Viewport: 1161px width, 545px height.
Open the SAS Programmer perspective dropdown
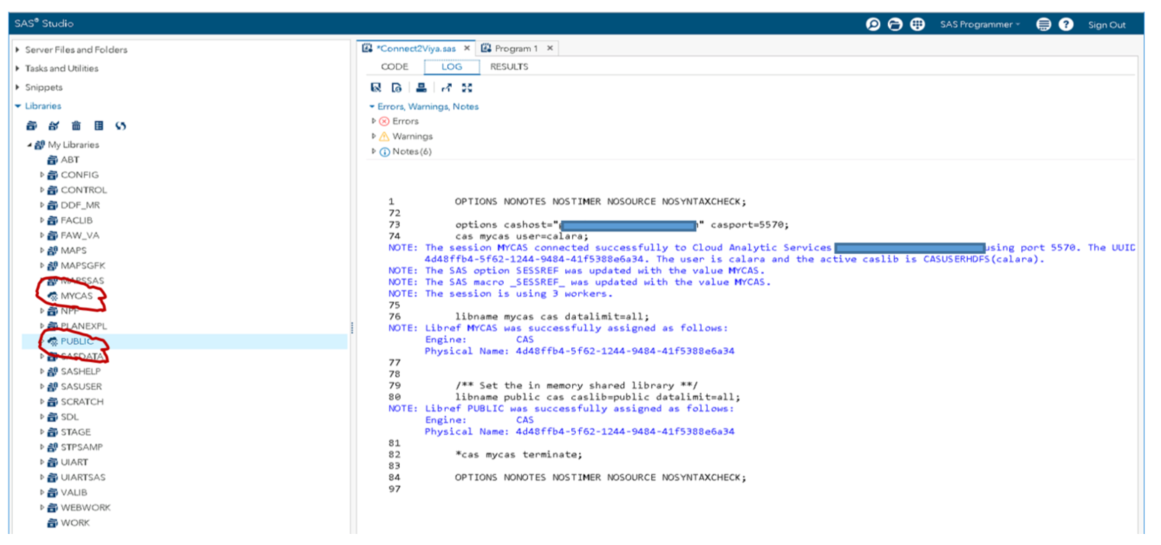tap(980, 24)
